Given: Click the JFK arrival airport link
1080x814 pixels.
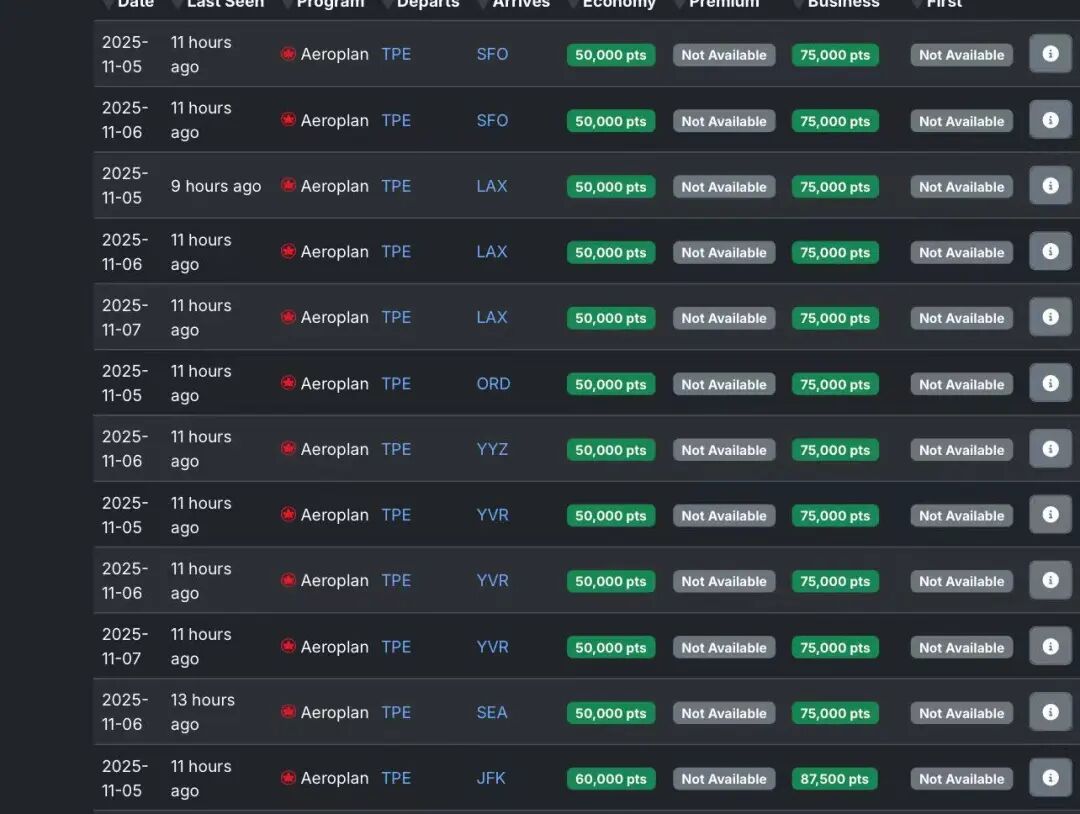Looking at the screenshot, I should point(491,778).
